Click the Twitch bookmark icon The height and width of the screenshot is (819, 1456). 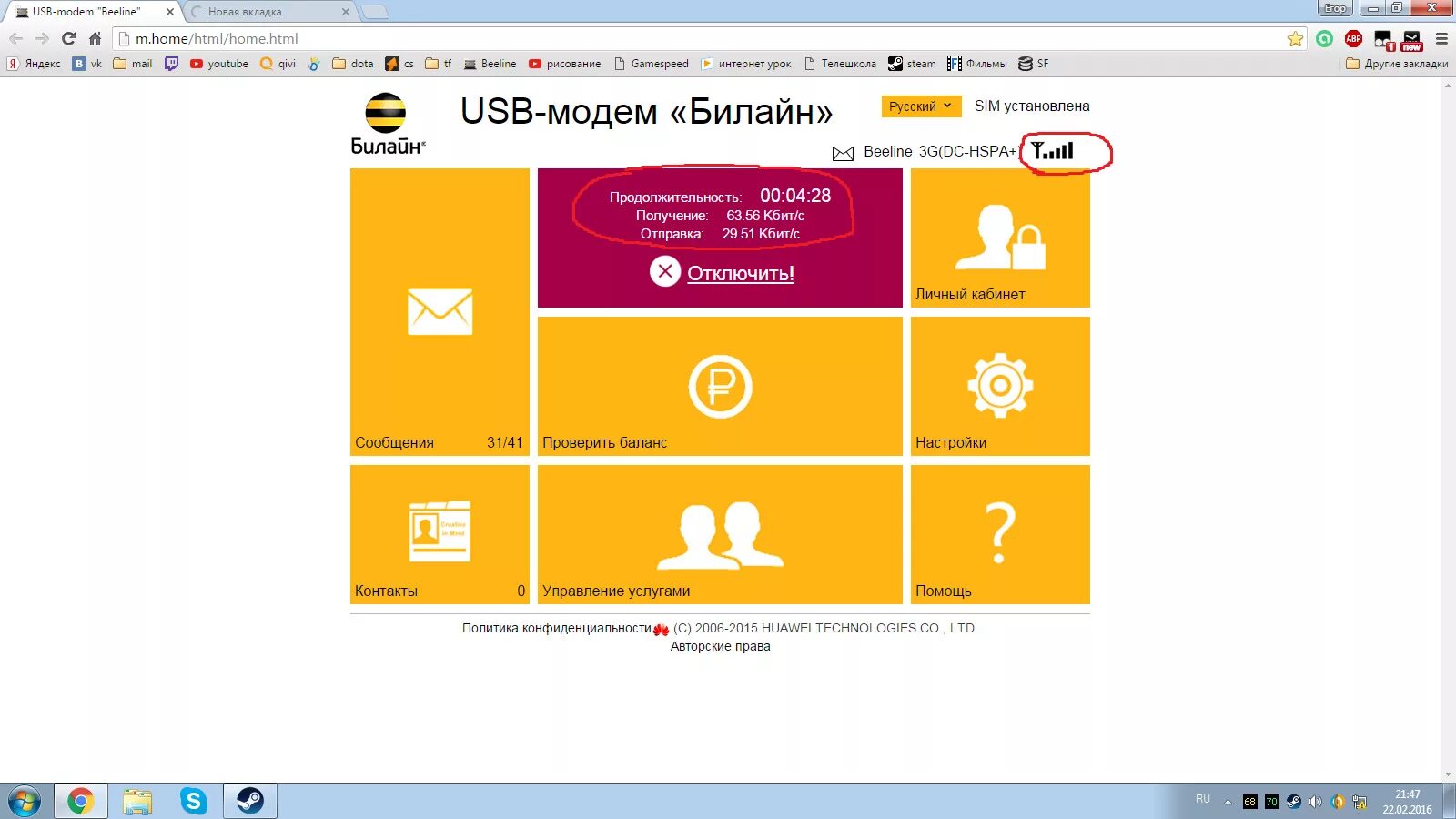pos(171,64)
